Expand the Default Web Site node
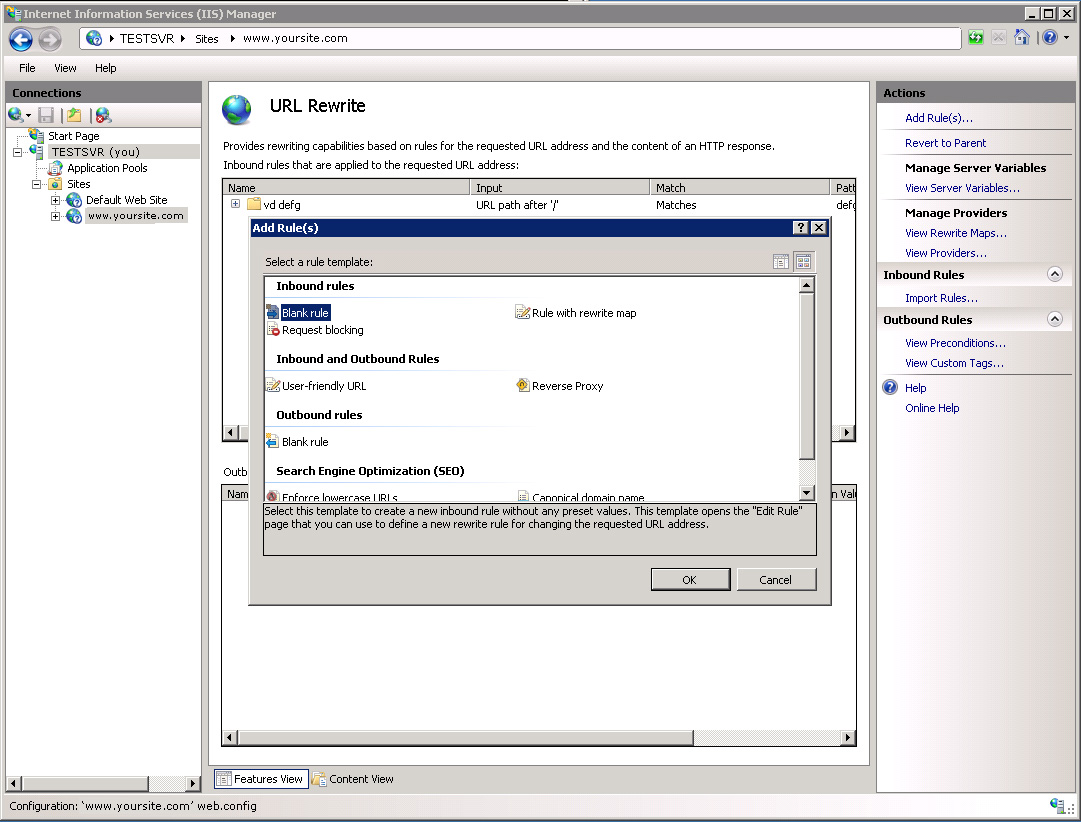1081x822 pixels. pyautogui.click(x=55, y=200)
